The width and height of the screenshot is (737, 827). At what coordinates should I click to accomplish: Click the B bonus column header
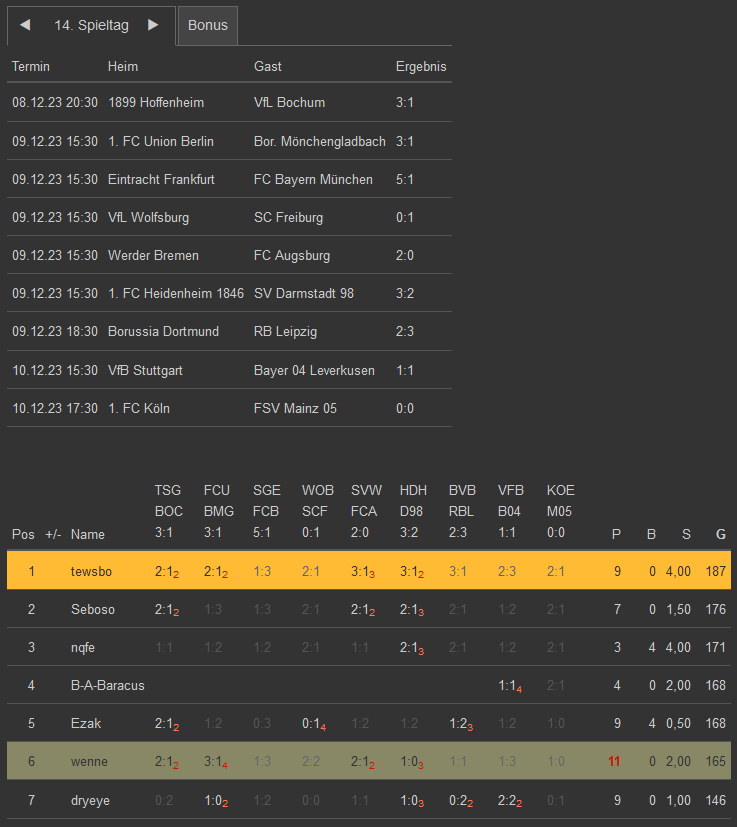tap(651, 534)
